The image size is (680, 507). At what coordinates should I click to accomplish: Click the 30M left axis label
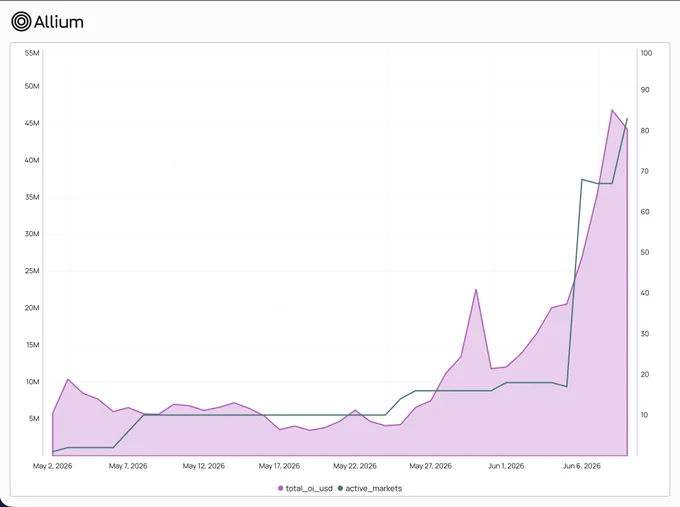[x=32, y=234]
